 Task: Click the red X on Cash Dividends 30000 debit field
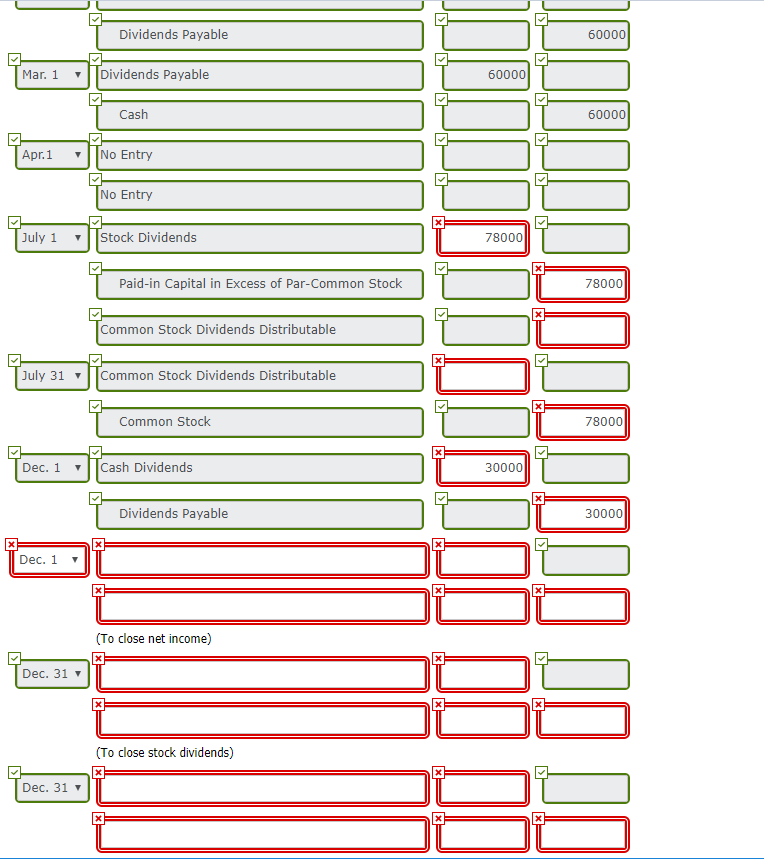(x=438, y=452)
